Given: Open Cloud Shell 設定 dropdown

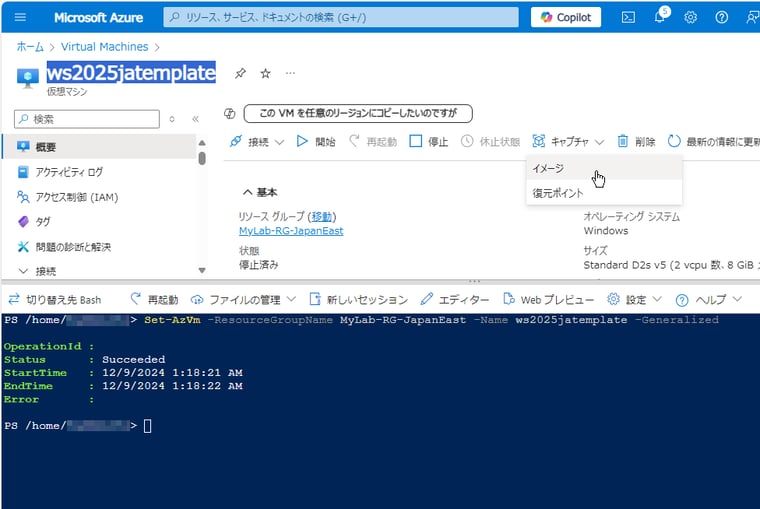Looking at the screenshot, I should click(x=634, y=300).
